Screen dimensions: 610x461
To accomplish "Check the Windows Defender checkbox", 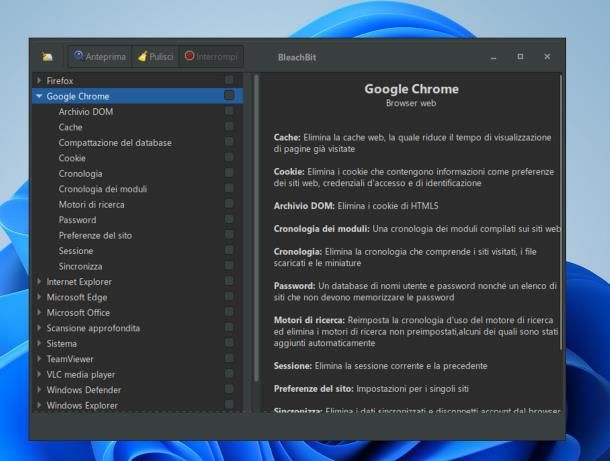I will (229, 389).
